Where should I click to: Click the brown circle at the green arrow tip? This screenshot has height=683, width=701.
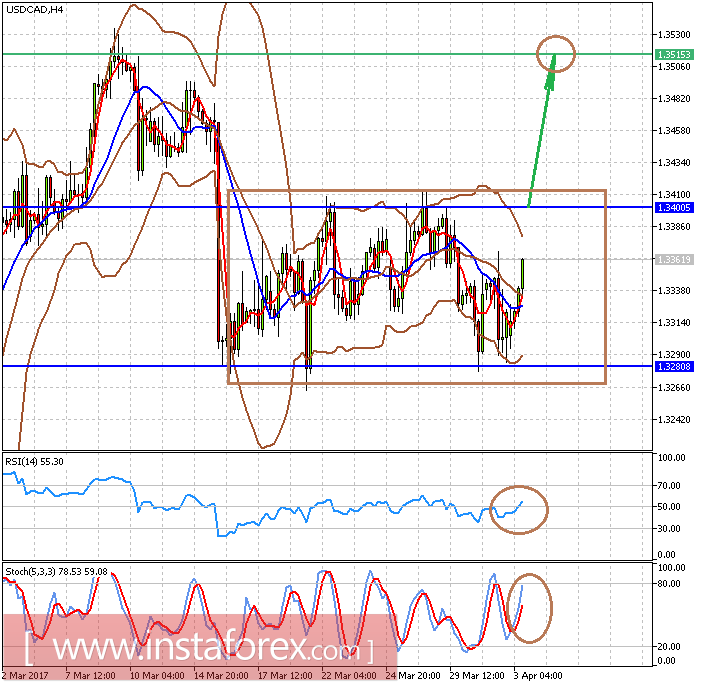click(x=556, y=54)
